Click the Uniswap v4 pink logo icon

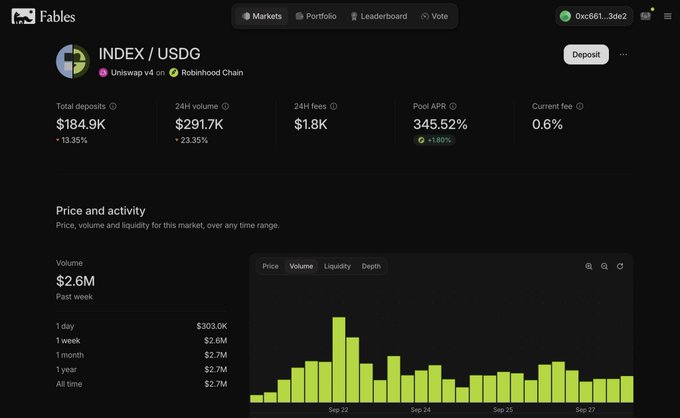tap(103, 72)
